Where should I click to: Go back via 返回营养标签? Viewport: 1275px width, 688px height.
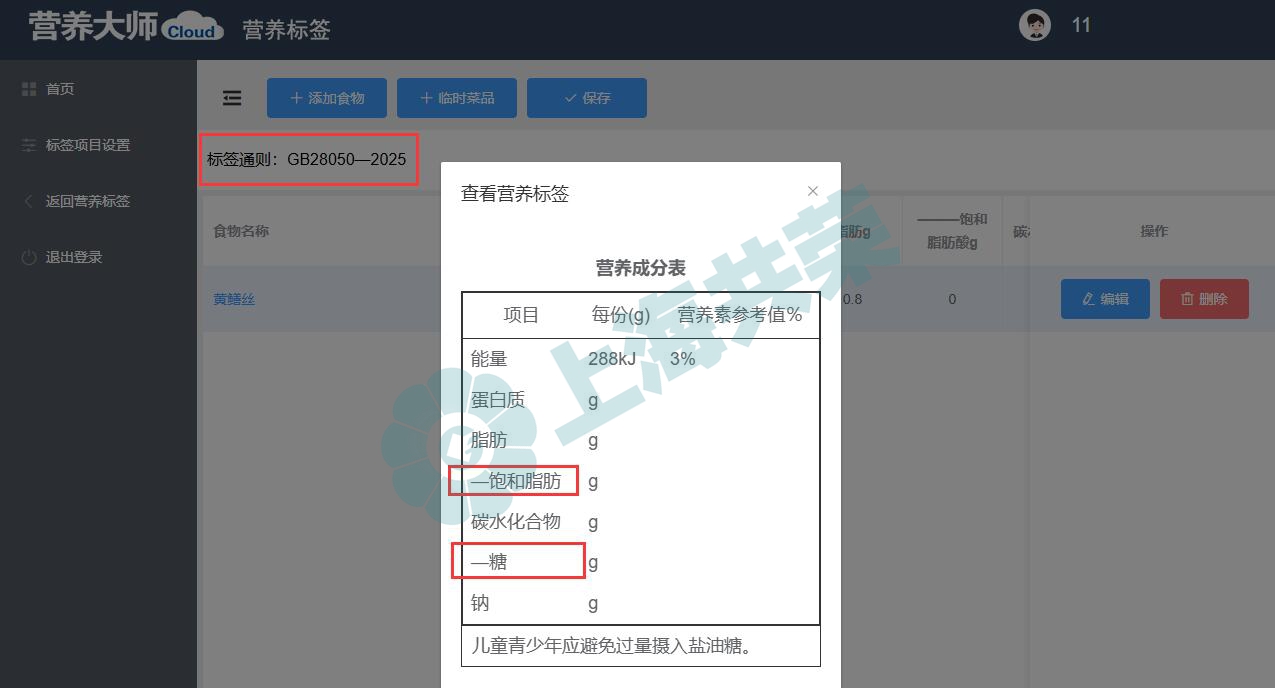tap(88, 201)
